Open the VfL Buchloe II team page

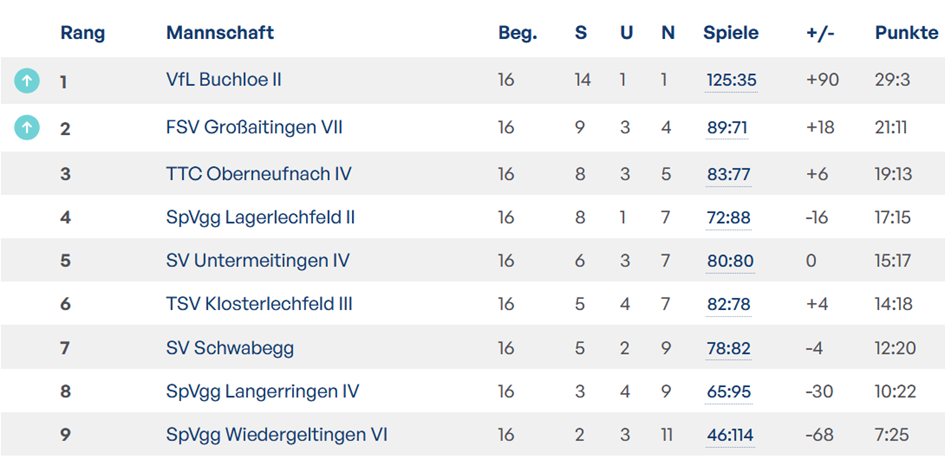[224, 80]
